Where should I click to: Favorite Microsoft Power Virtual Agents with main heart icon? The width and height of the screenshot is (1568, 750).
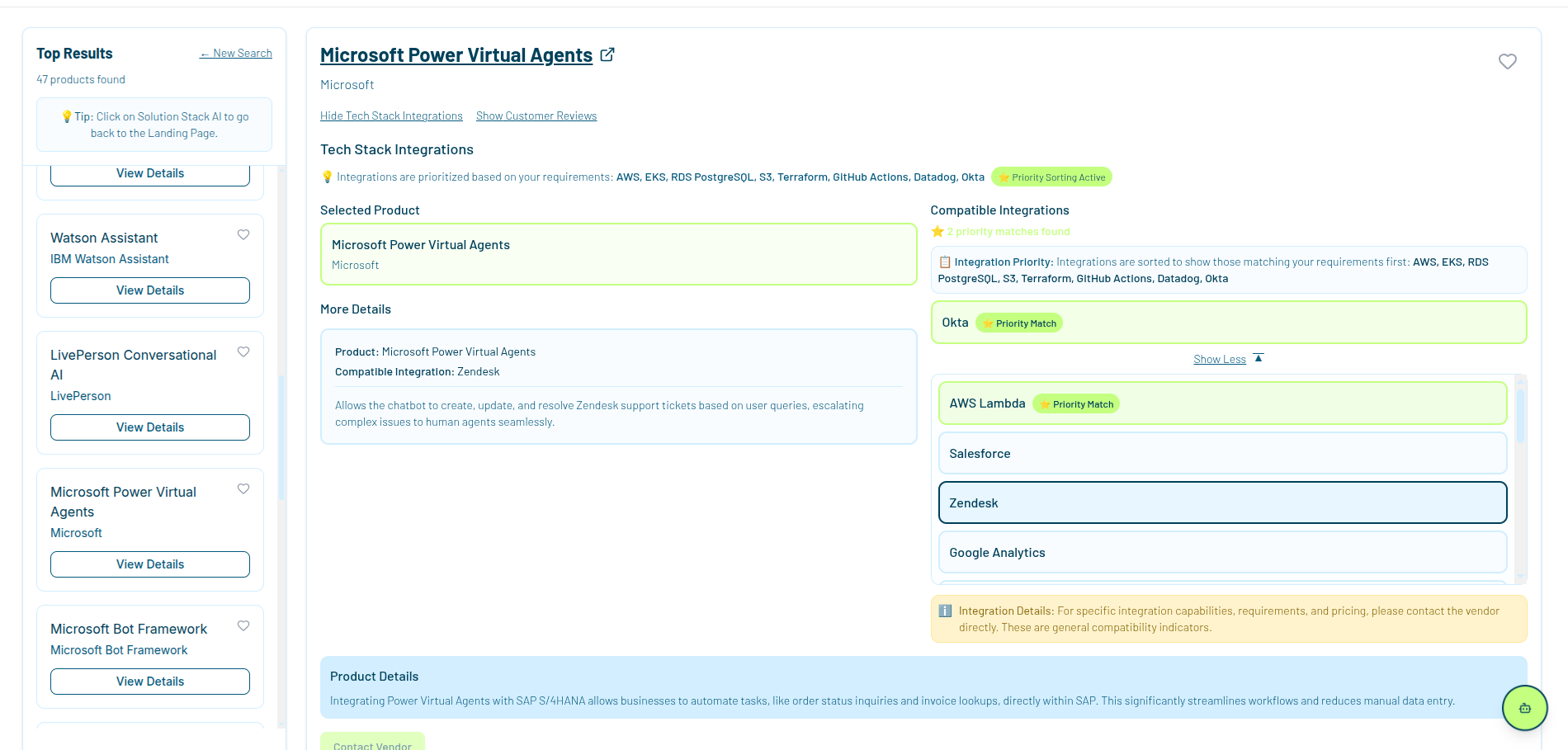pyautogui.click(x=1508, y=62)
